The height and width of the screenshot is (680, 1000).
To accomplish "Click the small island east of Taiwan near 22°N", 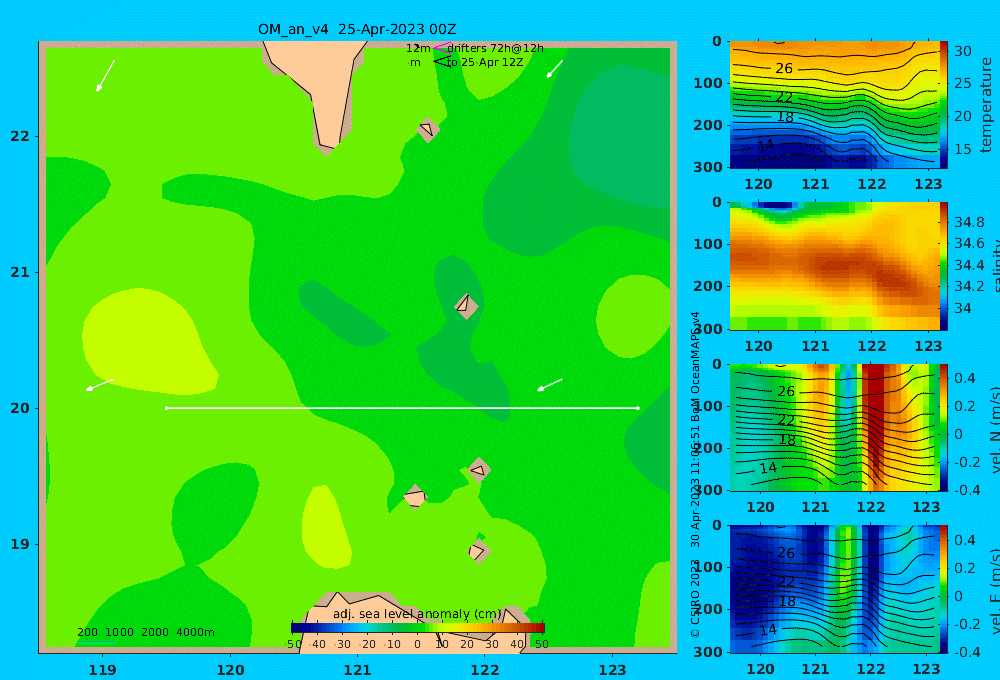I will [428, 129].
